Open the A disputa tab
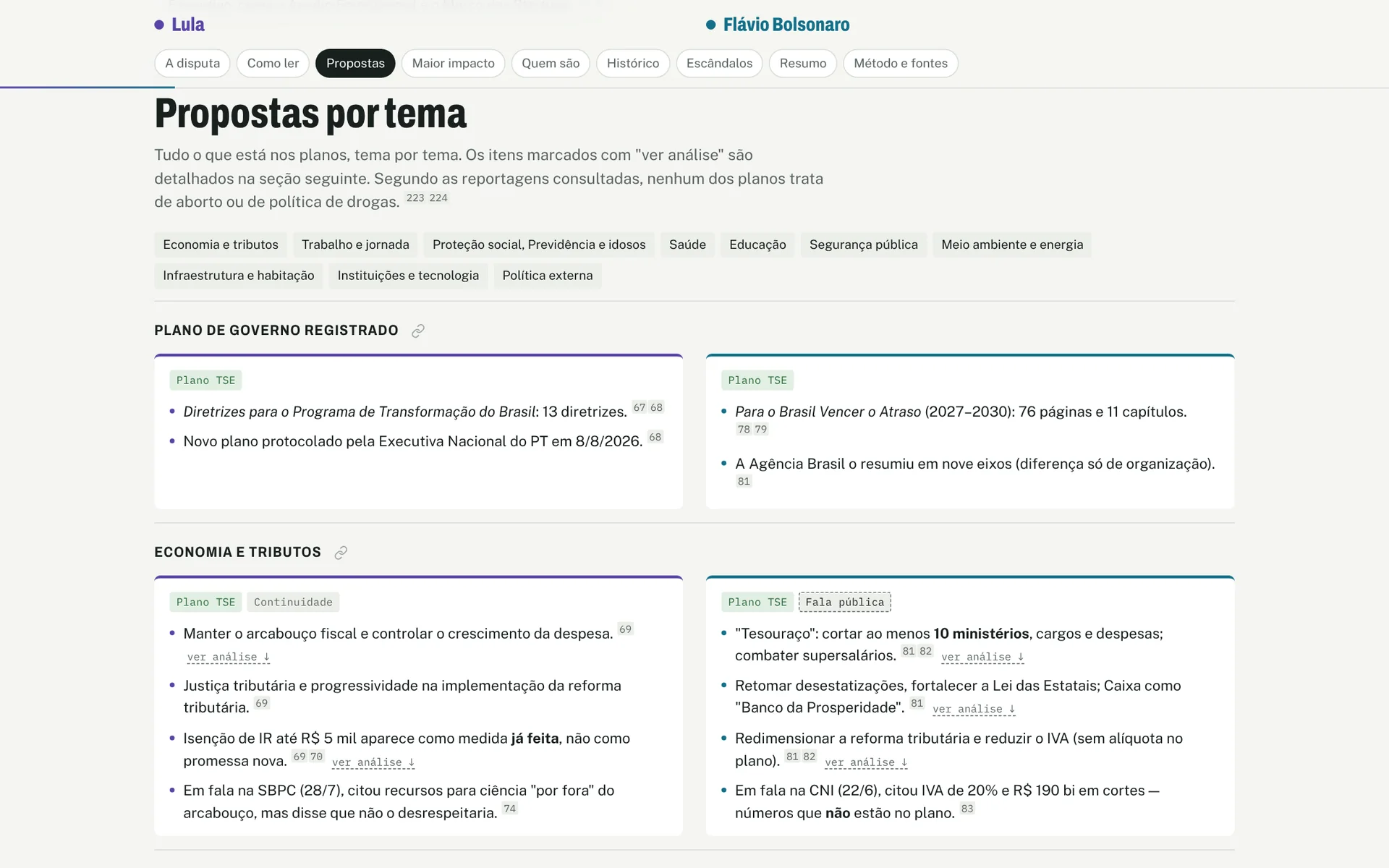The image size is (1389, 868). pyautogui.click(x=192, y=63)
